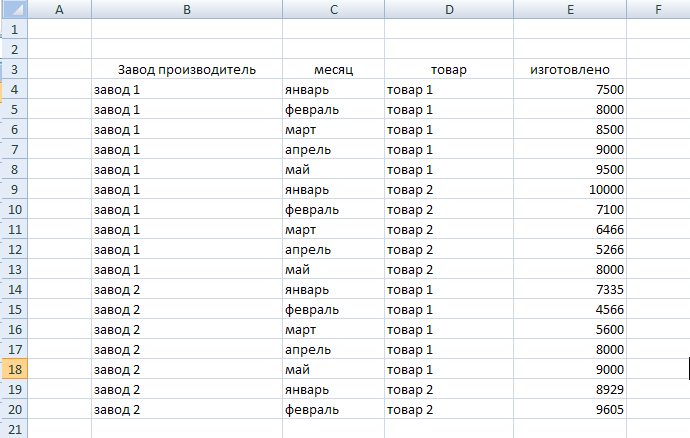Click 'завод 2' in row 14

tap(117, 290)
